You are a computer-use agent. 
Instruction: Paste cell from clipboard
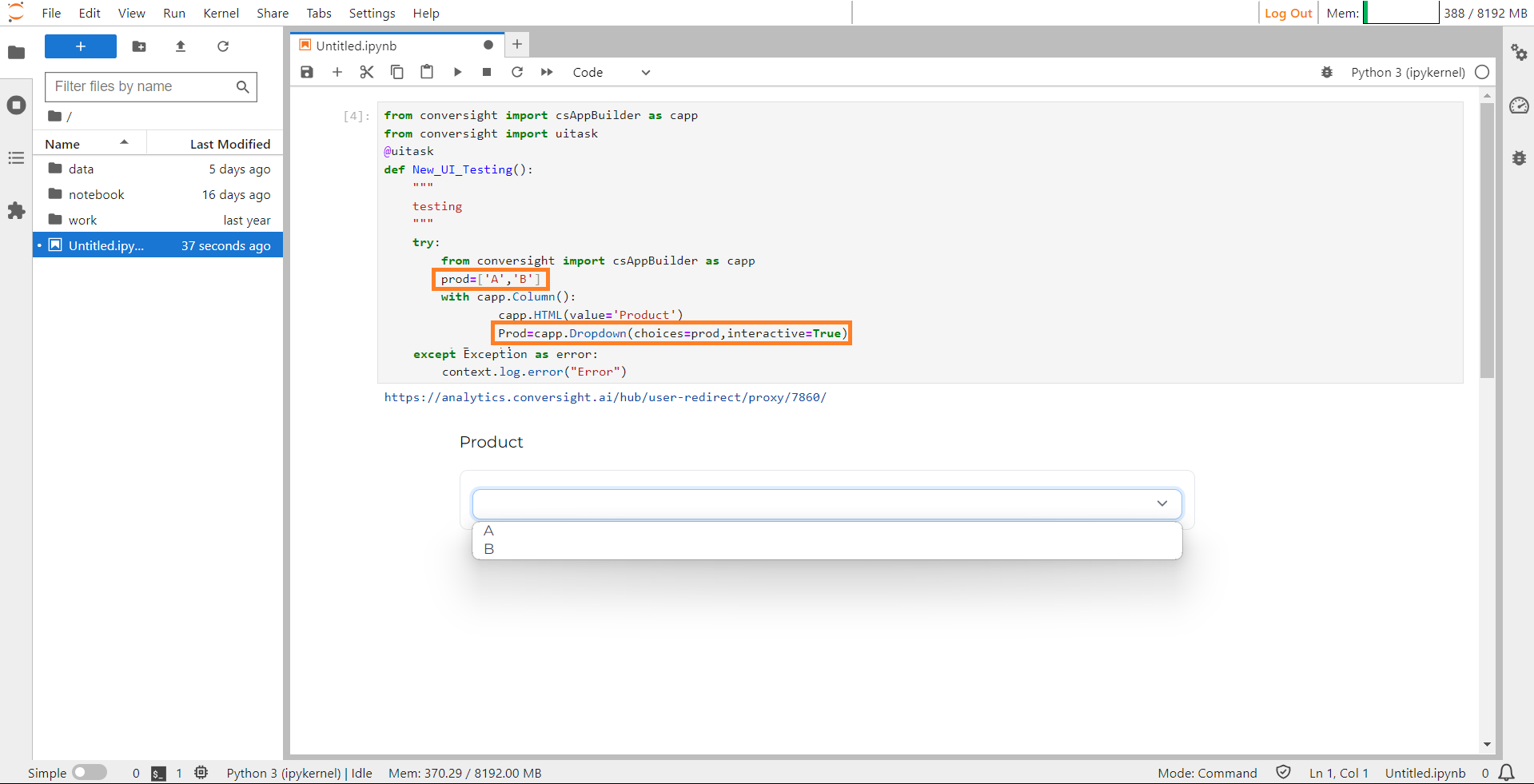(427, 72)
